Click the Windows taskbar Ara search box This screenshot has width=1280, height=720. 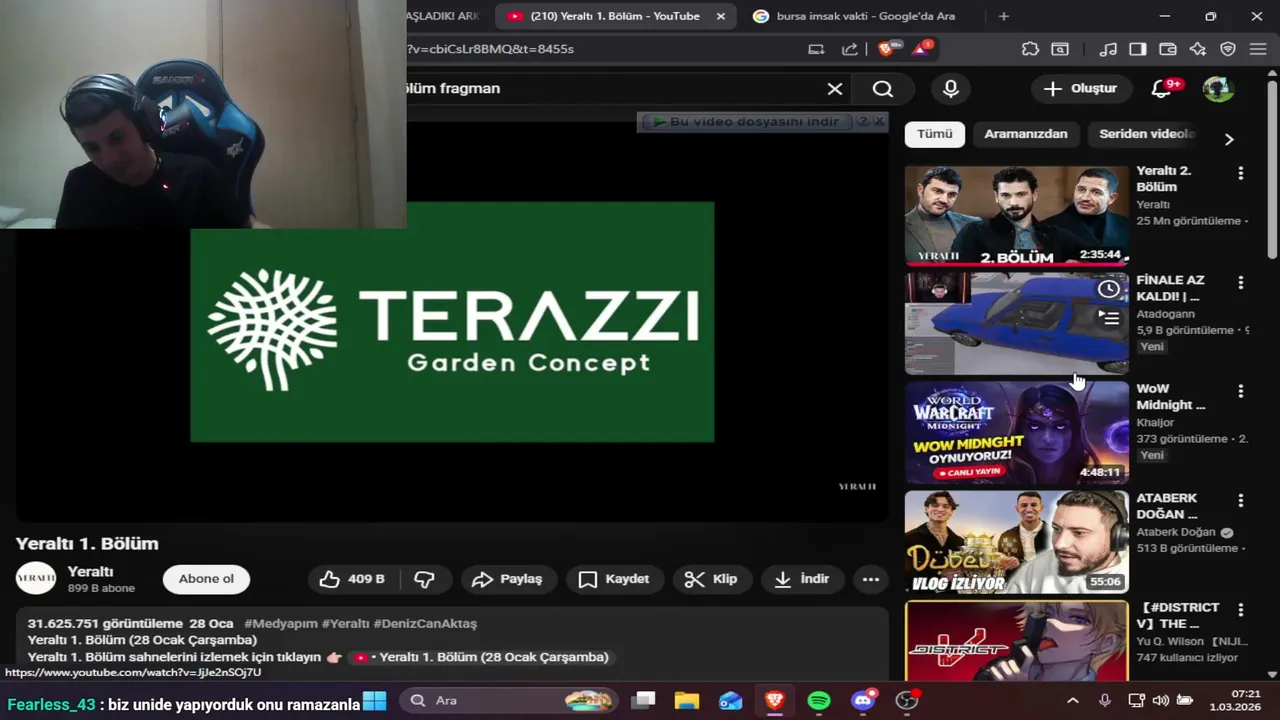[510, 701]
